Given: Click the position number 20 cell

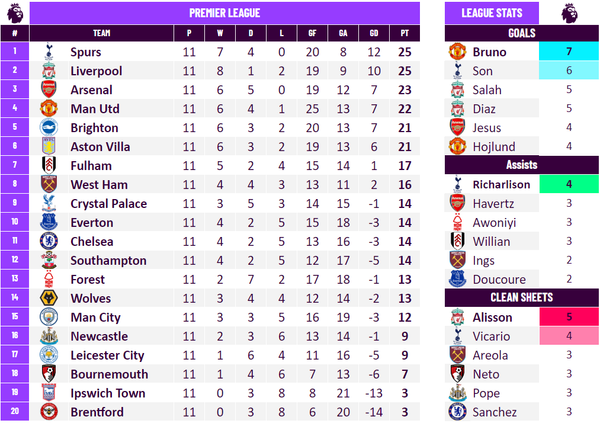Looking at the screenshot, I should pos(15,411).
